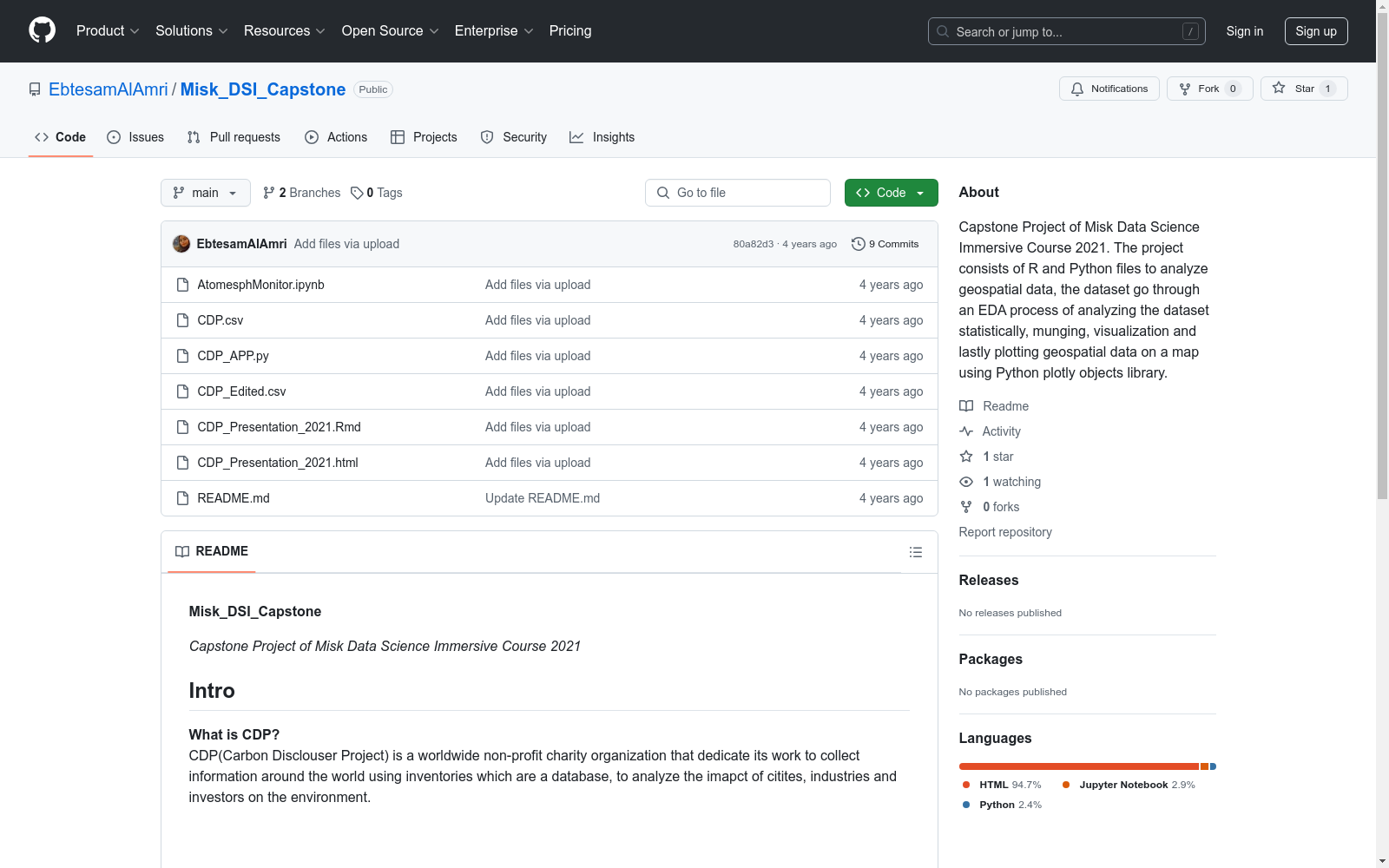Click the Sign in link
The image size is (1389, 868).
point(1245,31)
